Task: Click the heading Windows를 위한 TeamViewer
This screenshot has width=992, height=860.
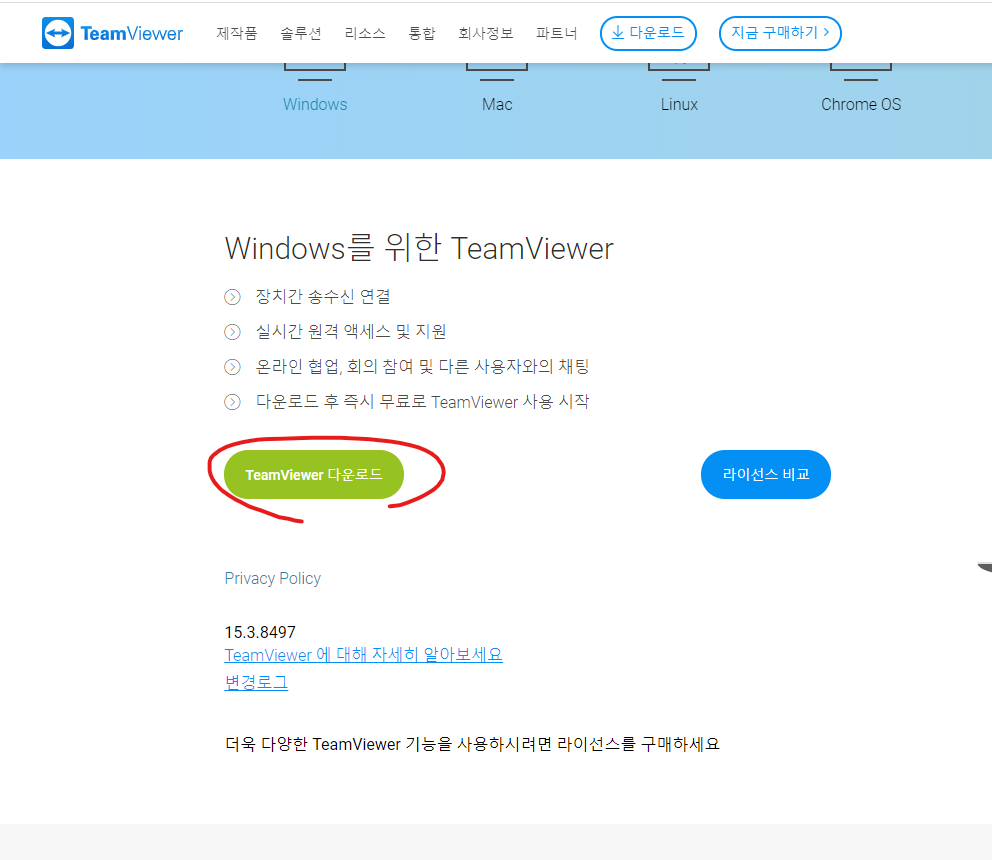Action: [x=419, y=248]
